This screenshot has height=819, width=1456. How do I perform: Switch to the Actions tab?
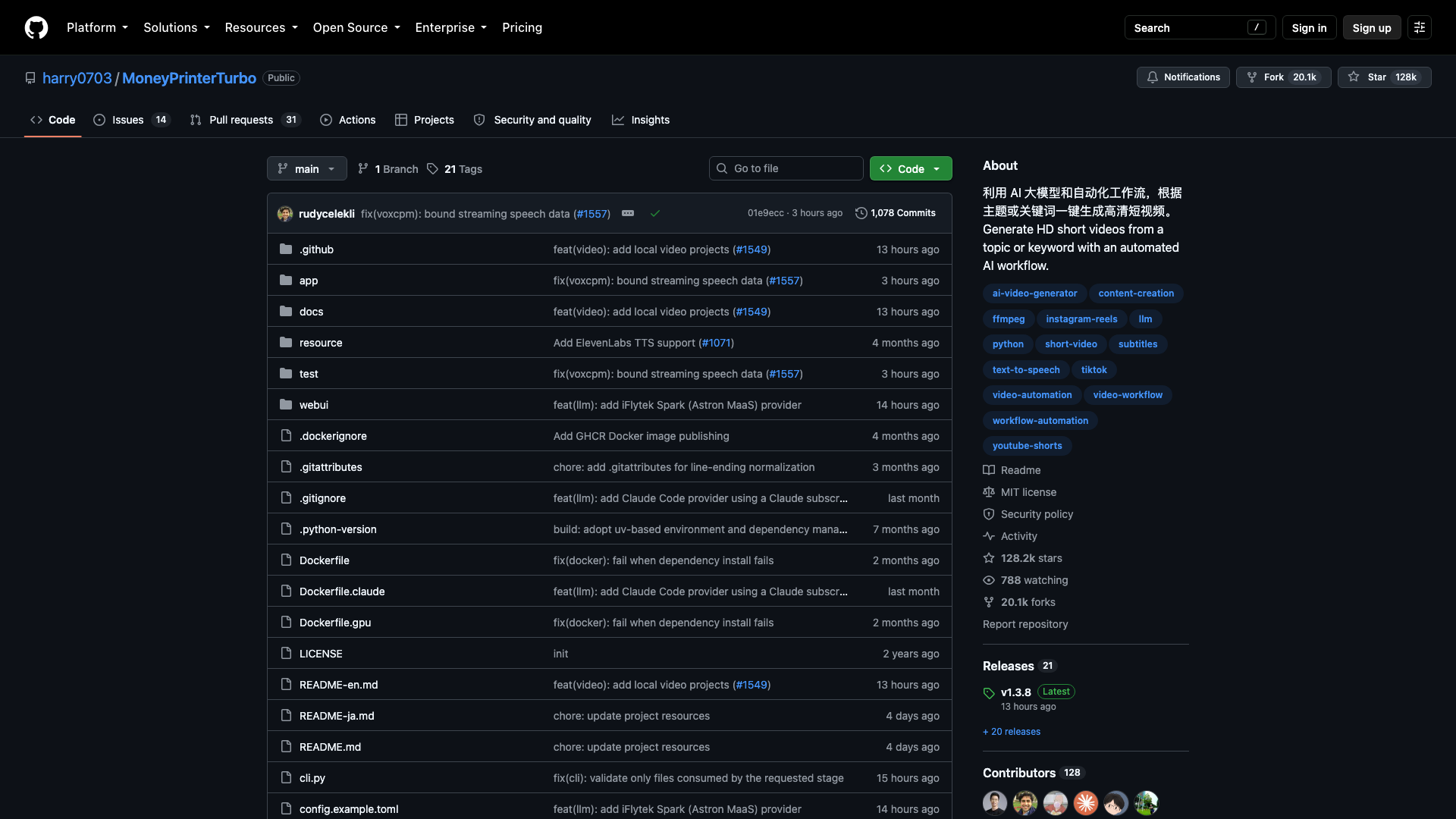click(348, 120)
